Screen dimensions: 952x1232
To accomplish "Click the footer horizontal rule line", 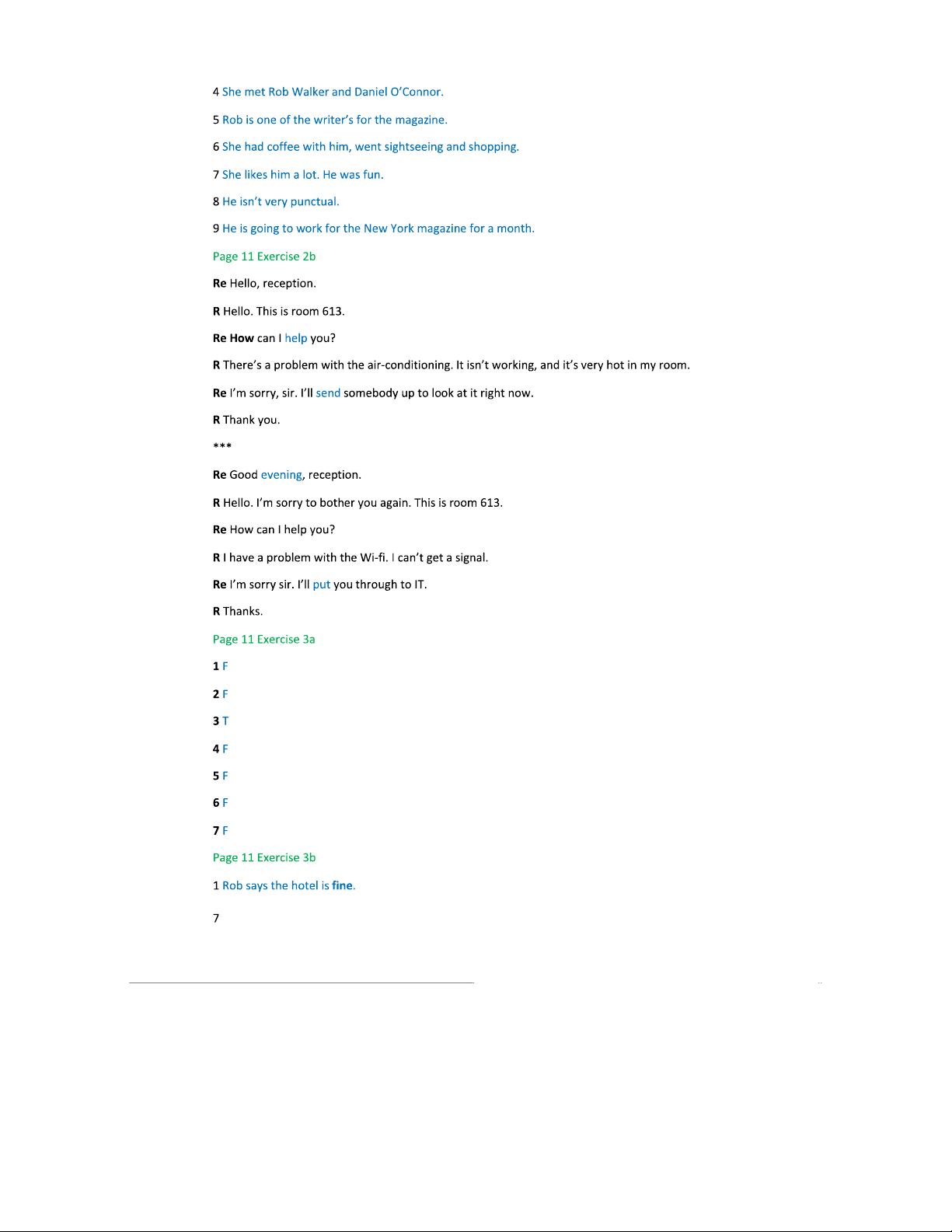I will [302, 983].
